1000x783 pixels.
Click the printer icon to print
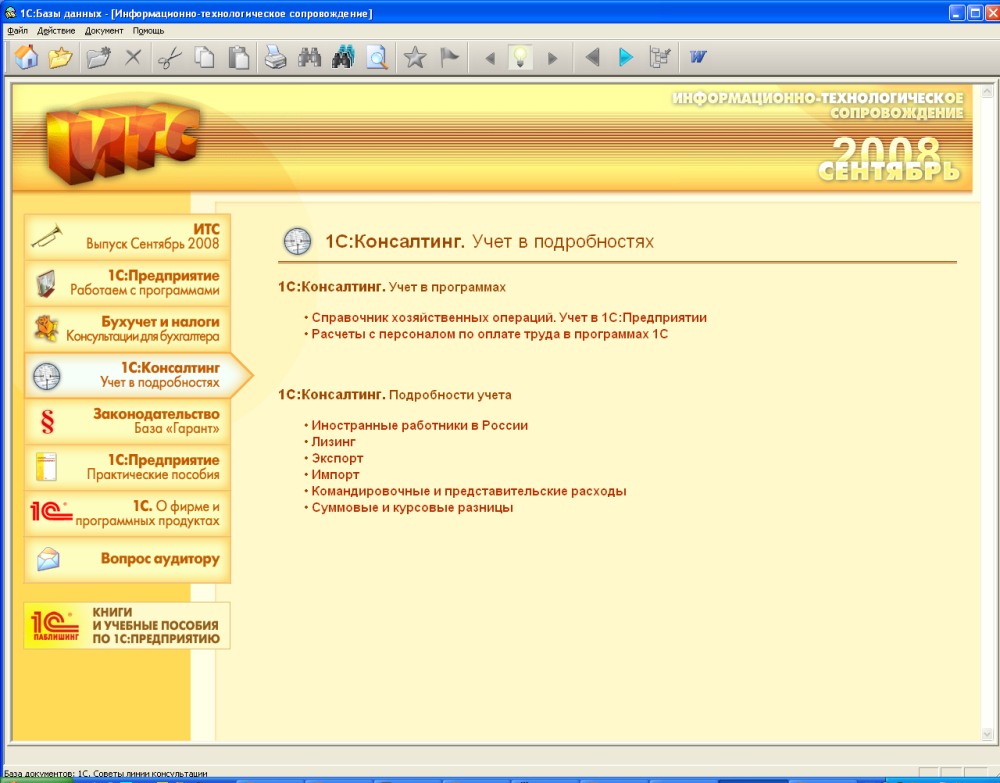tap(275, 58)
